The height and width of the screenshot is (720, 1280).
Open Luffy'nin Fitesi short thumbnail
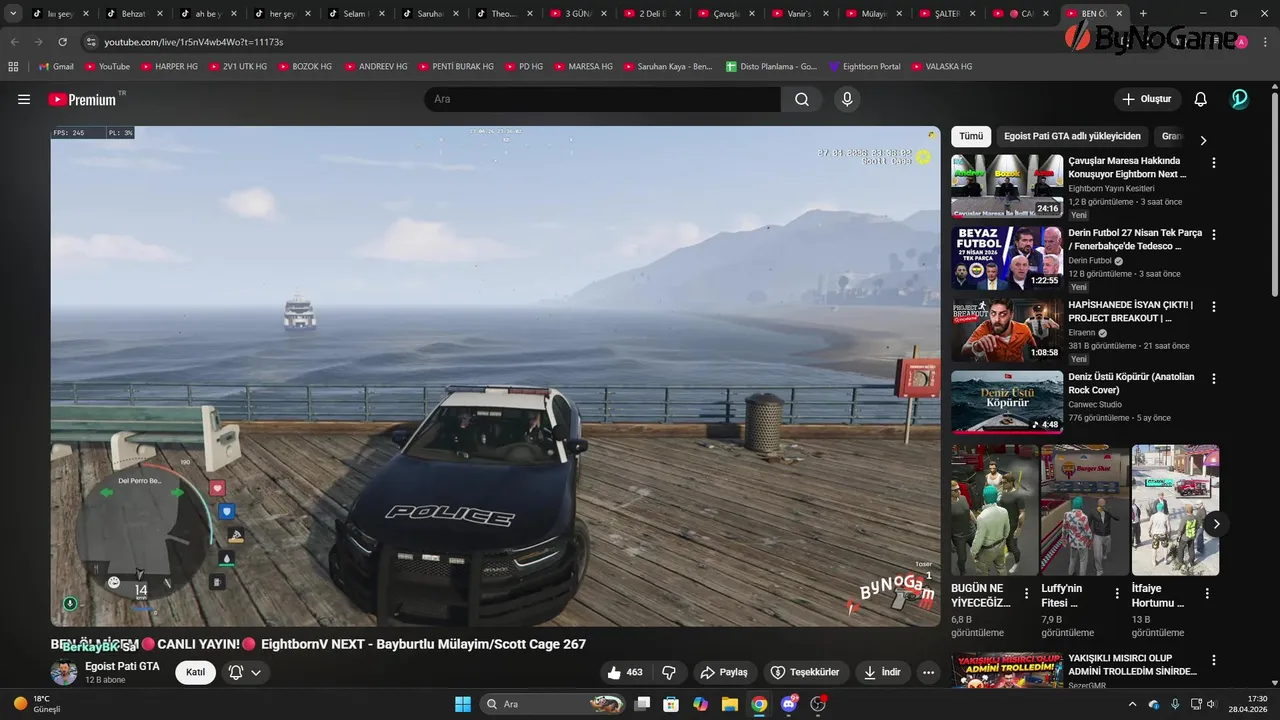(1085, 510)
